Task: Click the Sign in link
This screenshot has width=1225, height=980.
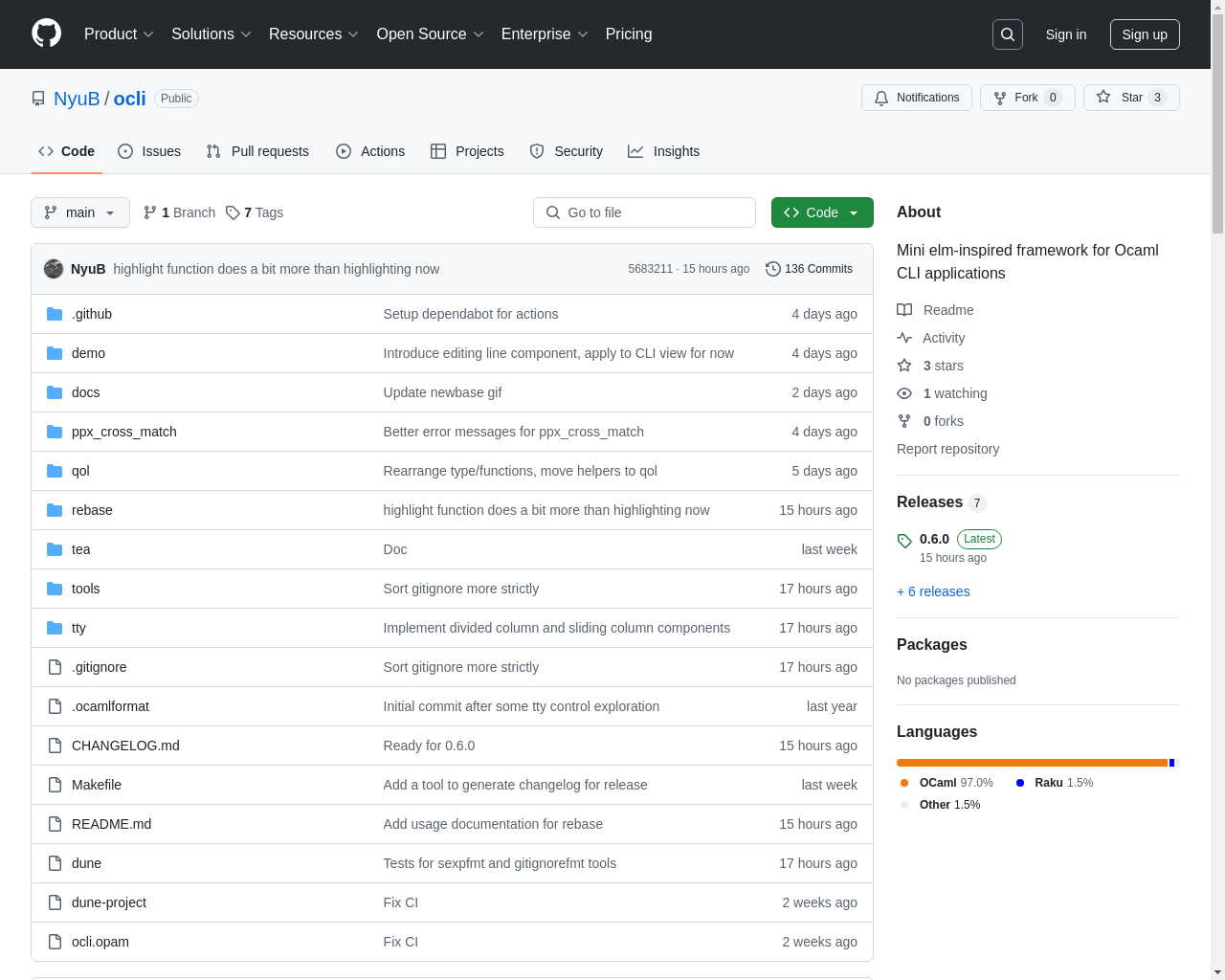Action: pyautogui.click(x=1066, y=34)
